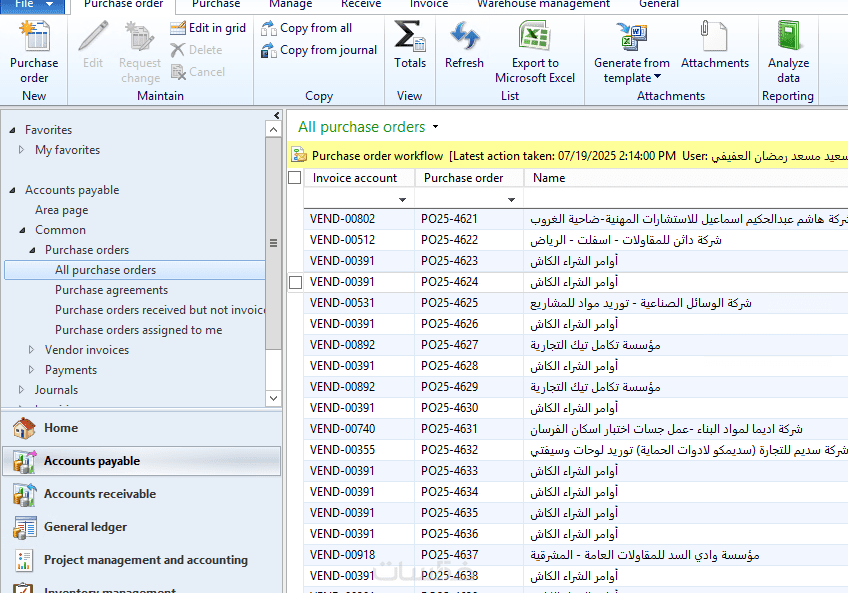Open the File menu
848x593 pixels.
pos(33,4)
